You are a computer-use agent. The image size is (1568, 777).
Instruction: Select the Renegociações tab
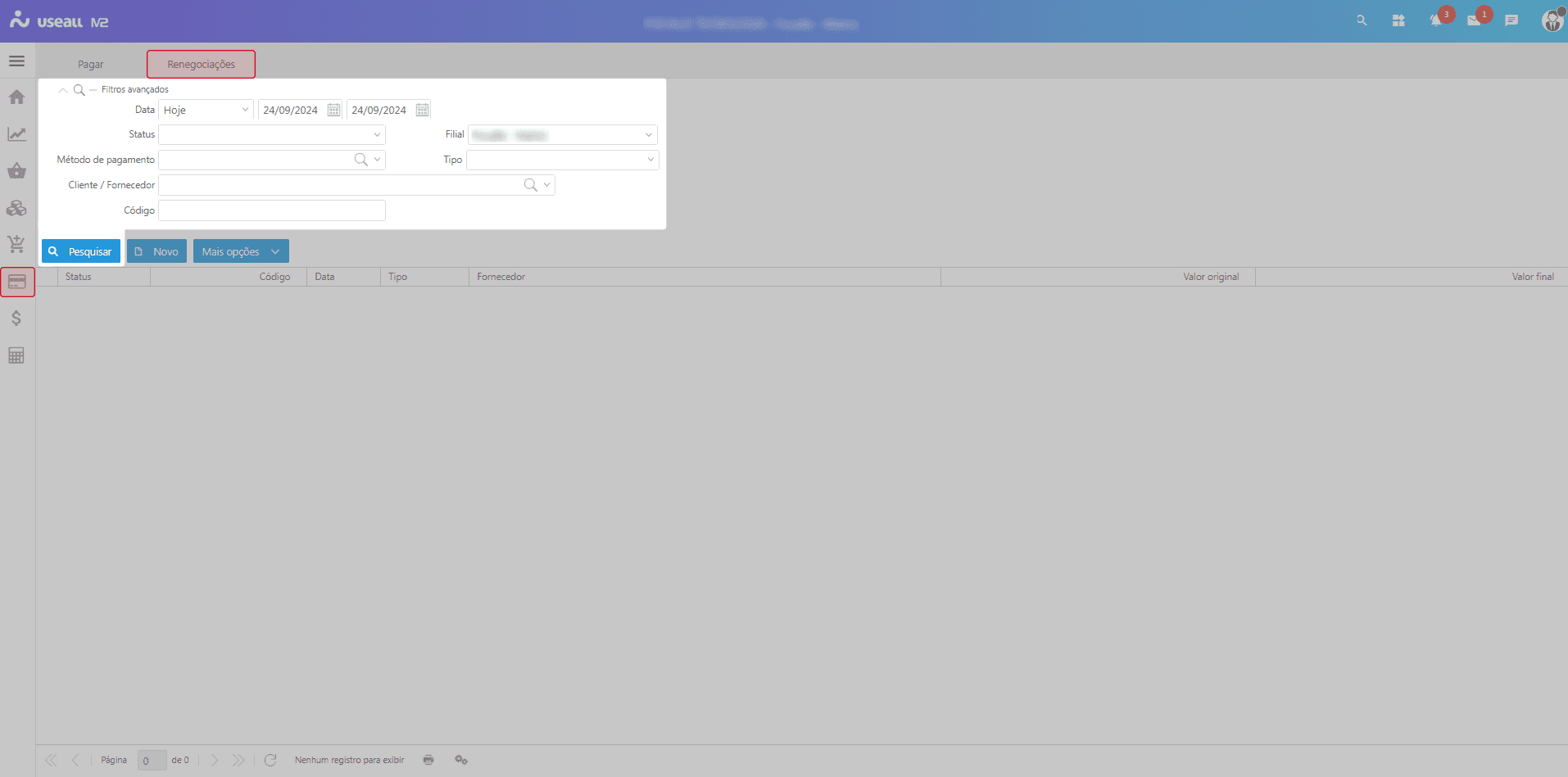(201, 65)
